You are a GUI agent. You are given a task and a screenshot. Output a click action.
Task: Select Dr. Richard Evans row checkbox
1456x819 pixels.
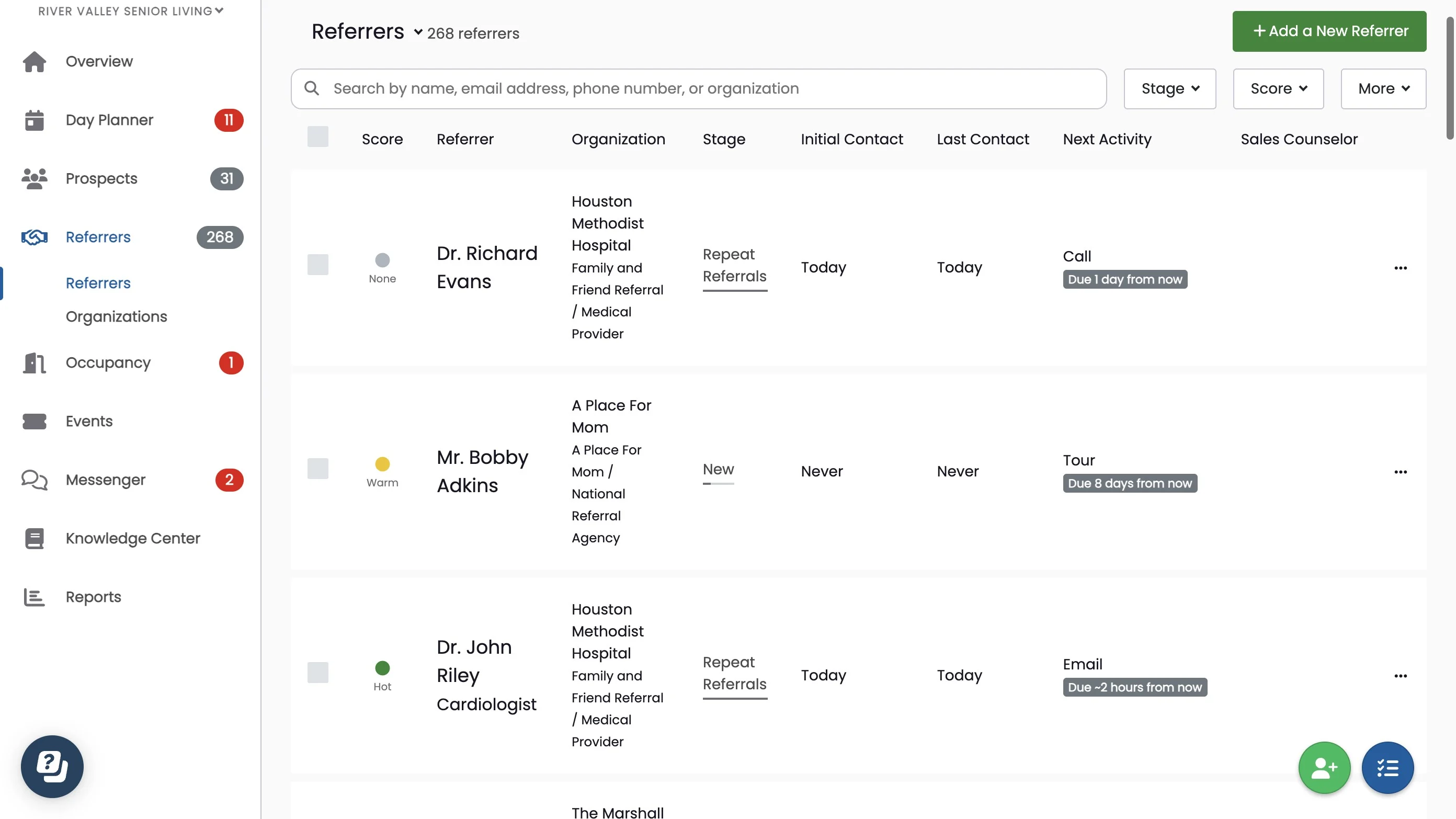(x=317, y=265)
